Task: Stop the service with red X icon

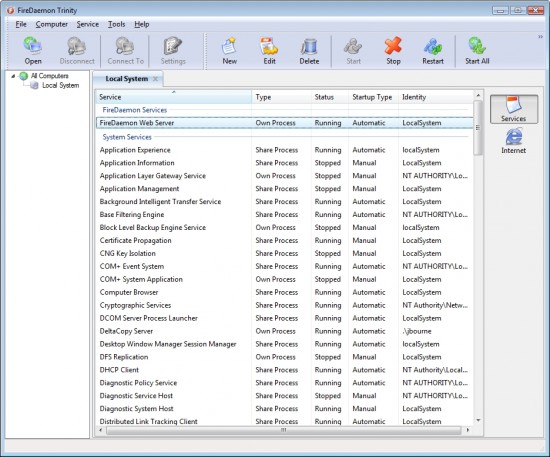Action: coord(393,51)
